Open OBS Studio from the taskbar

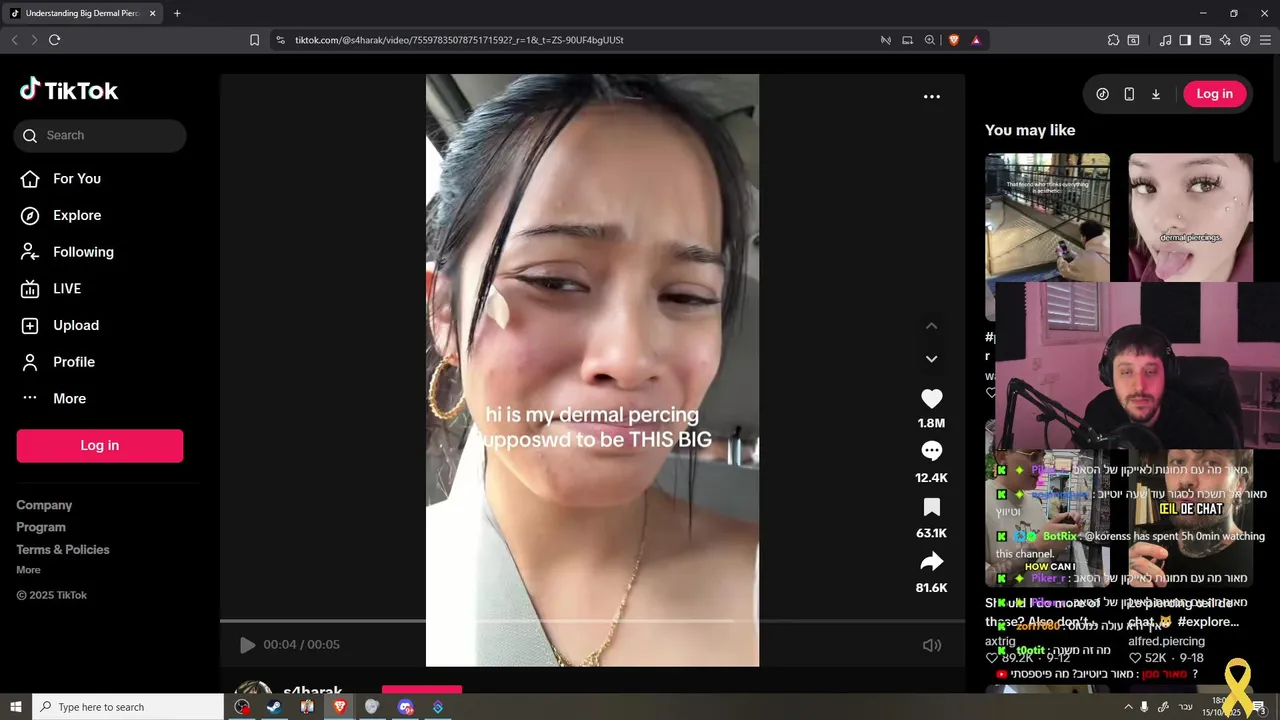242,707
